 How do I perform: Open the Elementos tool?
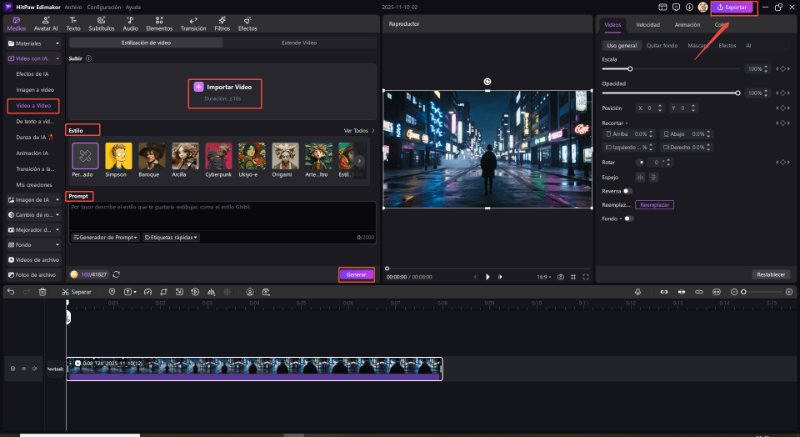point(159,24)
